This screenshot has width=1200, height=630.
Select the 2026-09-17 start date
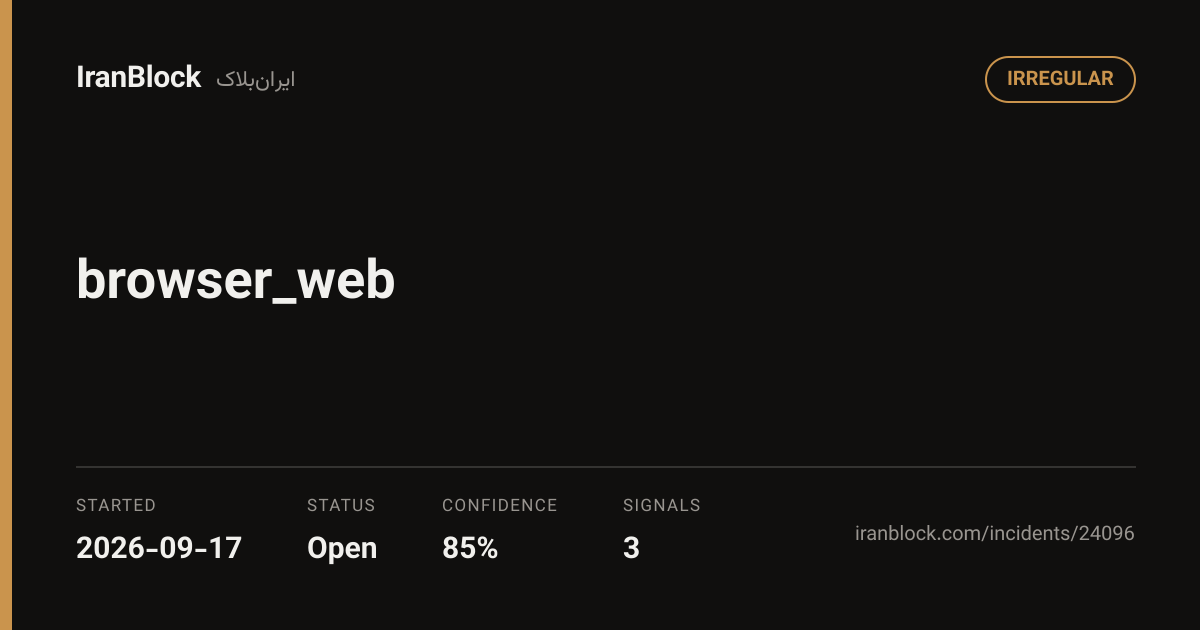click(x=159, y=548)
